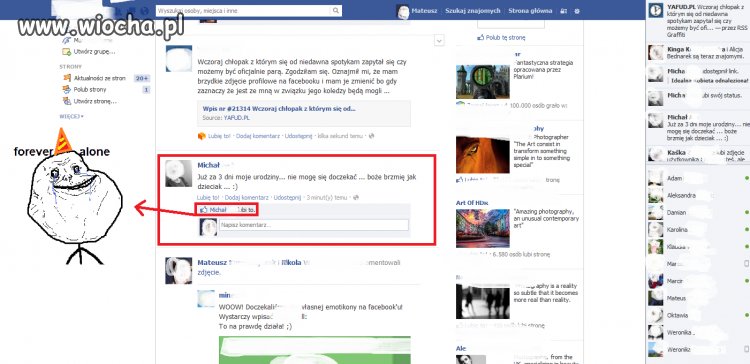
Task: Click Lubię to! under Michał's birthday post
Action: tap(208, 197)
